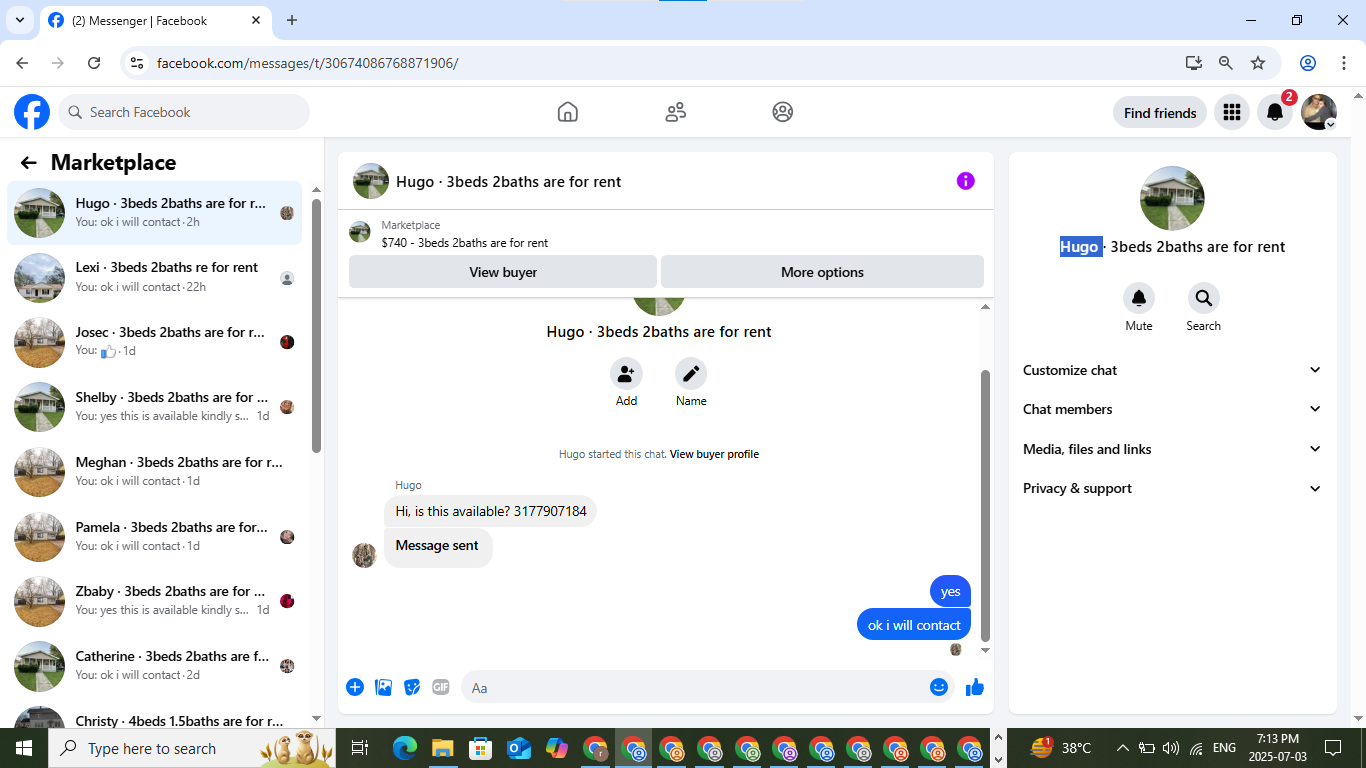The height and width of the screenshot is (768, 1366).
Task: Go to Home feed icon
Action: tap(568, 112)
